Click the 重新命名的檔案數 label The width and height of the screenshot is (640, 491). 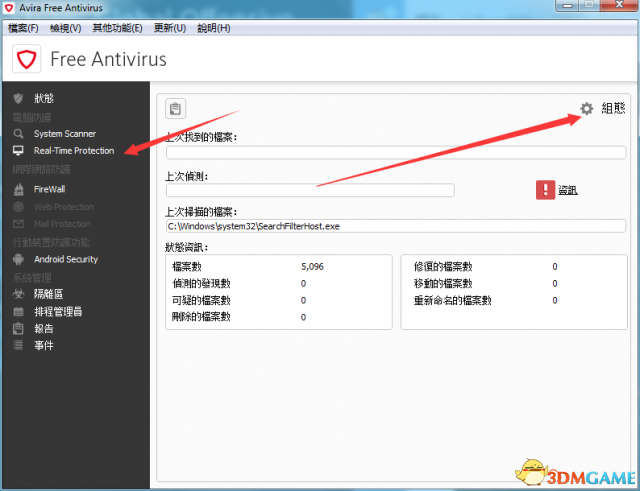pyautogui.click(x=453, y=300)
